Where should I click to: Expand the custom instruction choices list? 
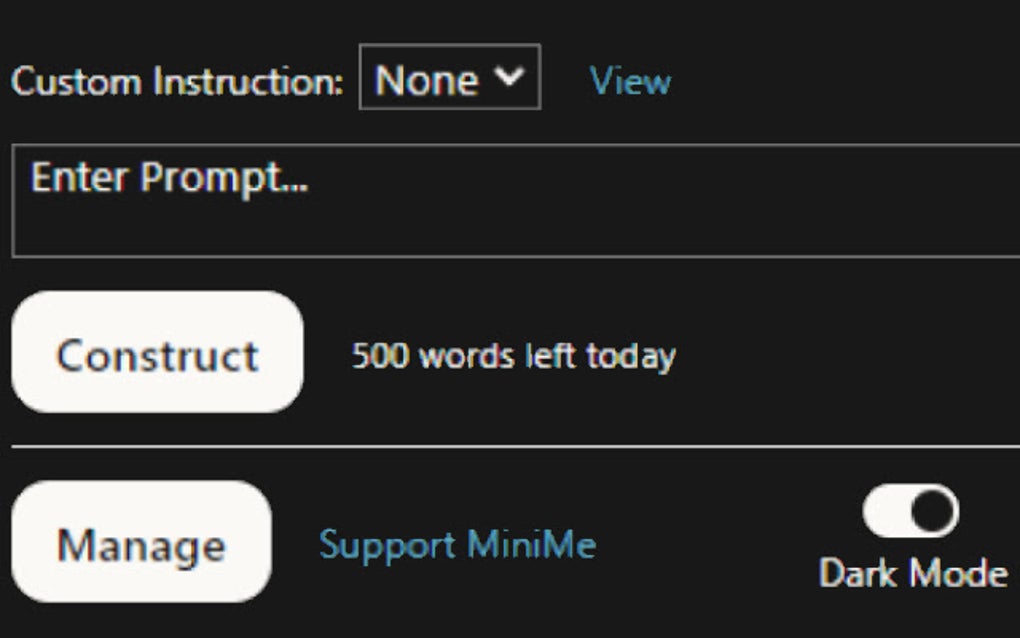tap(449, 78)
